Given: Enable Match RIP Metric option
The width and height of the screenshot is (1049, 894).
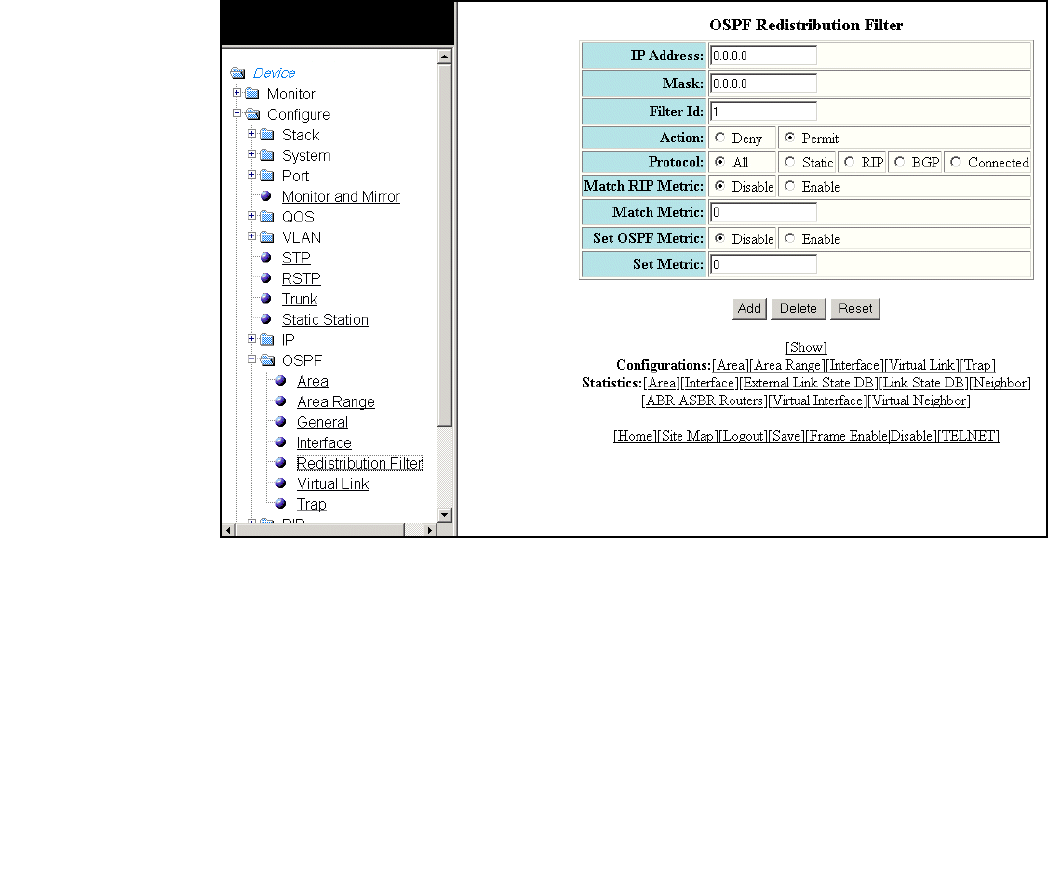Looking at the screenshot, I should click(790, 186).
